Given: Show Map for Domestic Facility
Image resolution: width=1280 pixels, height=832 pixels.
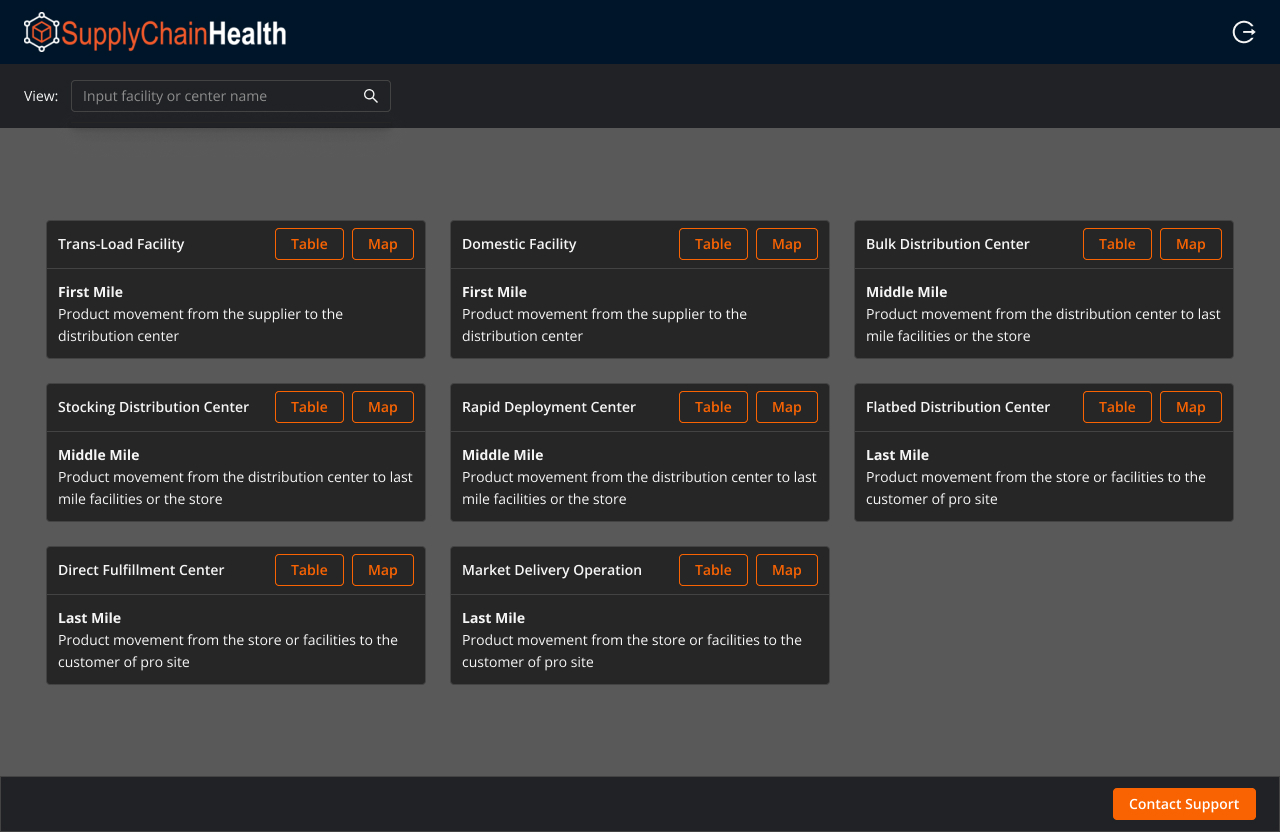Looking at the screenshot, I should (786, 244).
